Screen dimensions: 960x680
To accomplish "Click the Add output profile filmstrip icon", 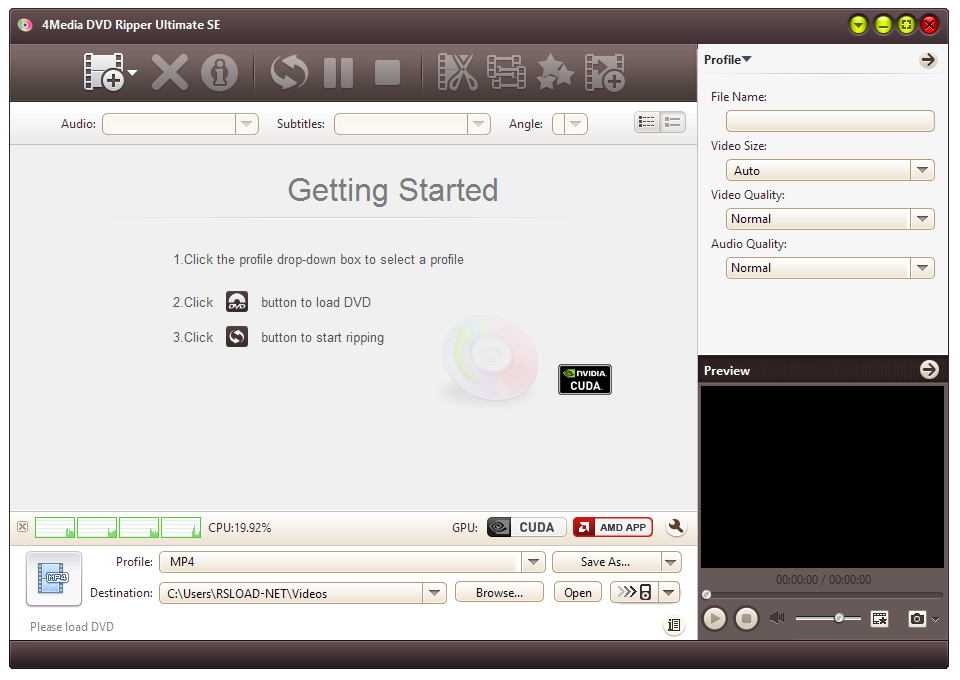I will click(x=605, y=72).
